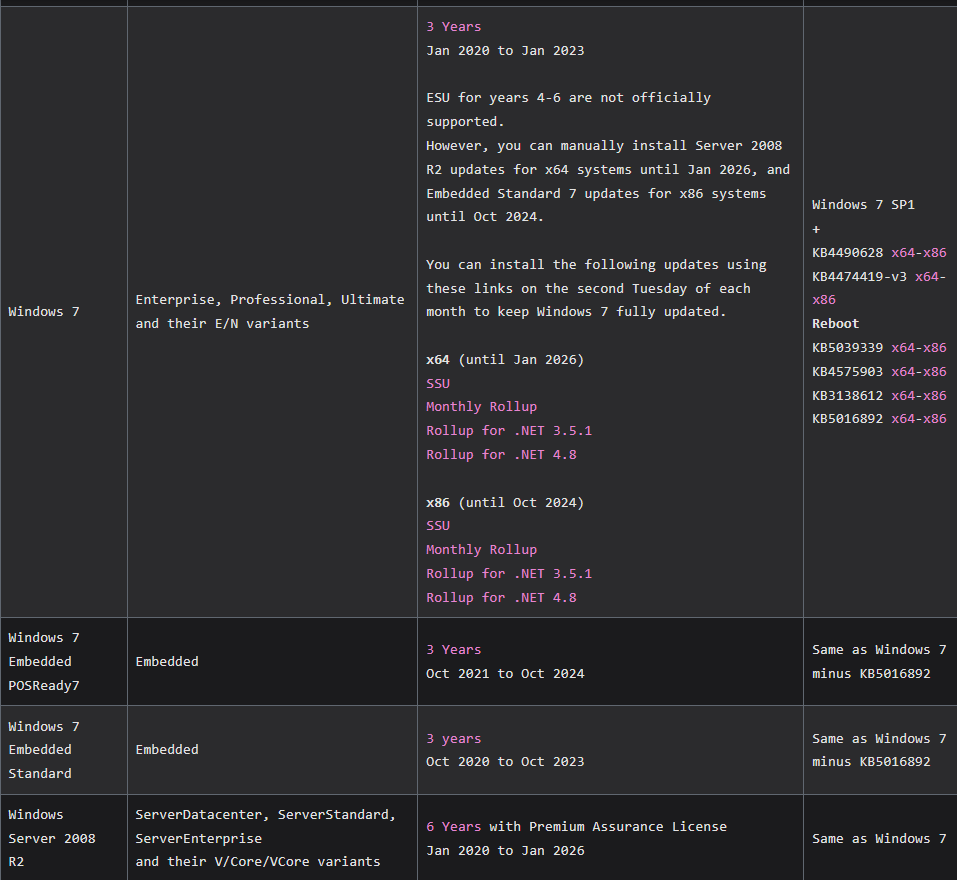957x880 pixels.
Task: Select "Oct 2021 to Oct 2024" text
Action: [x=505, y=674]
